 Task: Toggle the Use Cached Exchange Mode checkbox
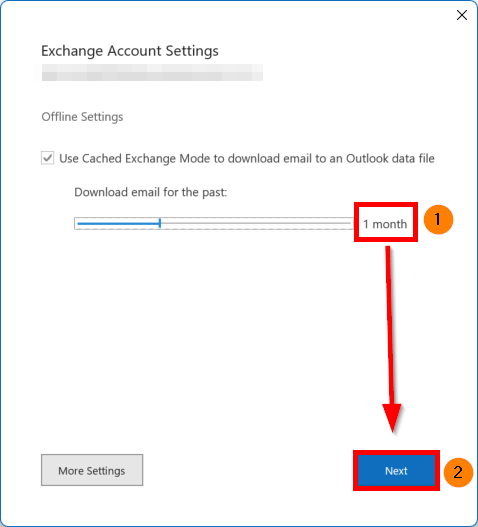point(47,158)
